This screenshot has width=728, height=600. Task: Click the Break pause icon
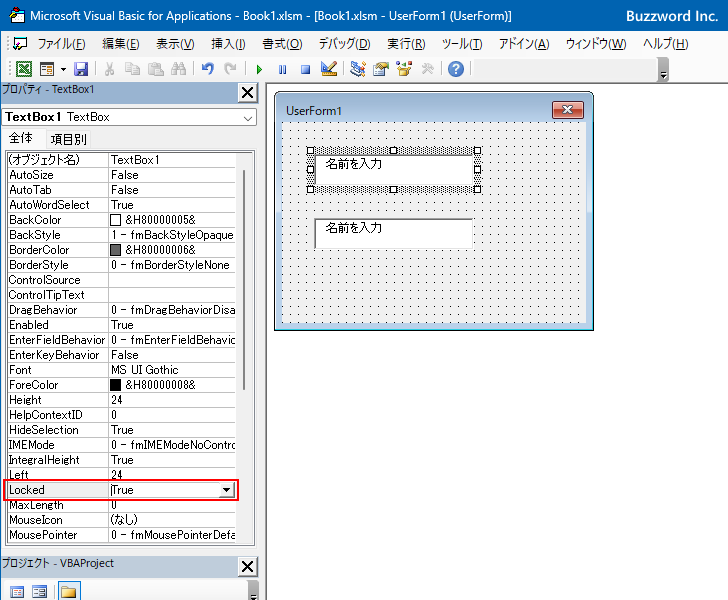tap(282, 70)
